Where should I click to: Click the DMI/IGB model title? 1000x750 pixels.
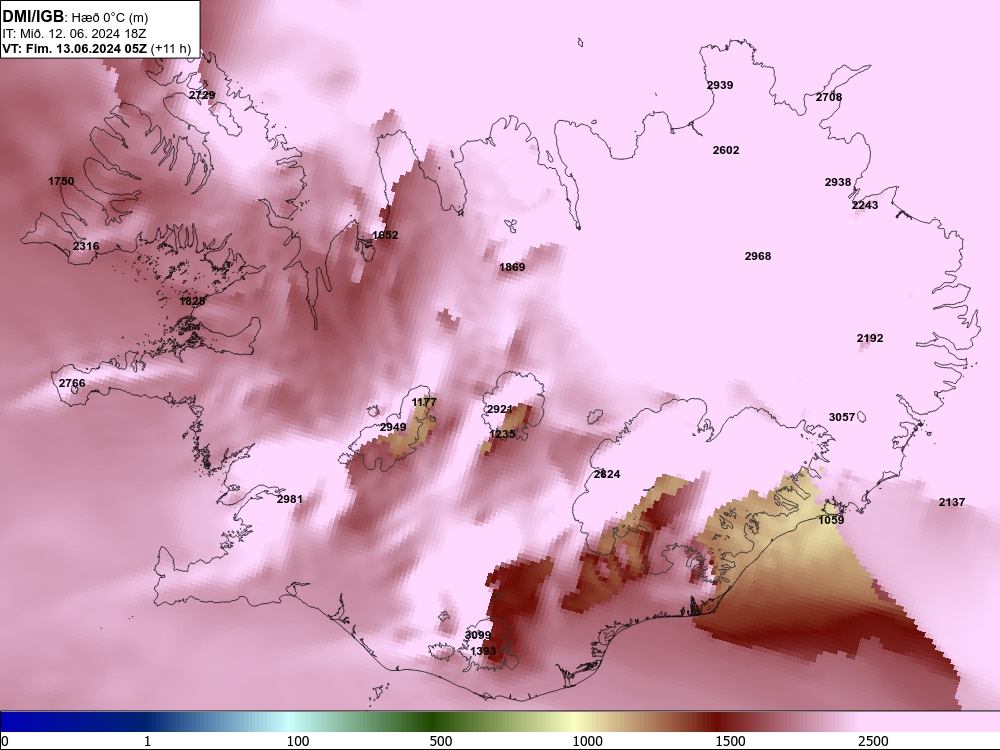[x=33, y=17]
